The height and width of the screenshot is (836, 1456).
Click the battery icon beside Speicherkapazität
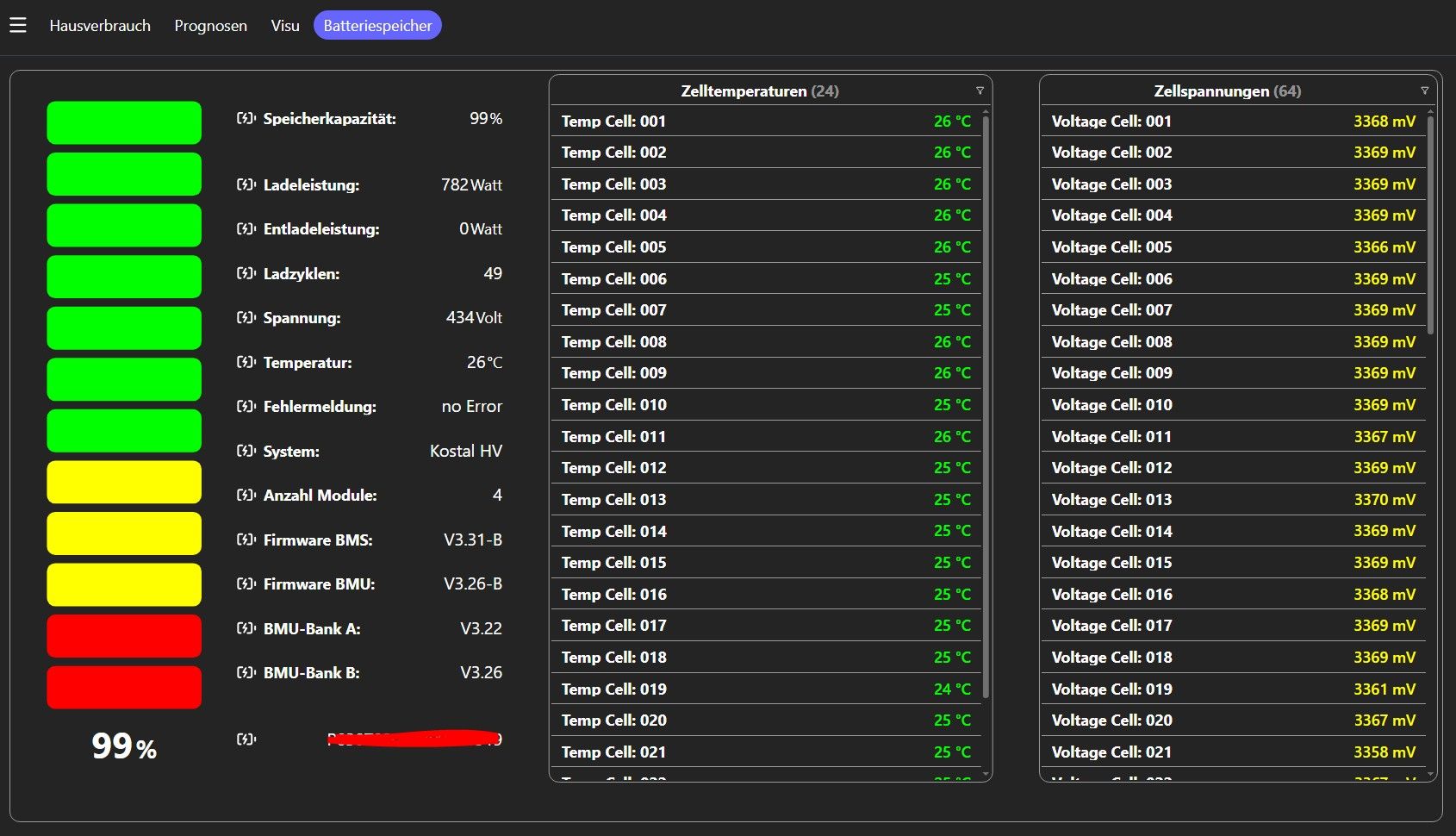pyautogui.click(x=246, y=118)
